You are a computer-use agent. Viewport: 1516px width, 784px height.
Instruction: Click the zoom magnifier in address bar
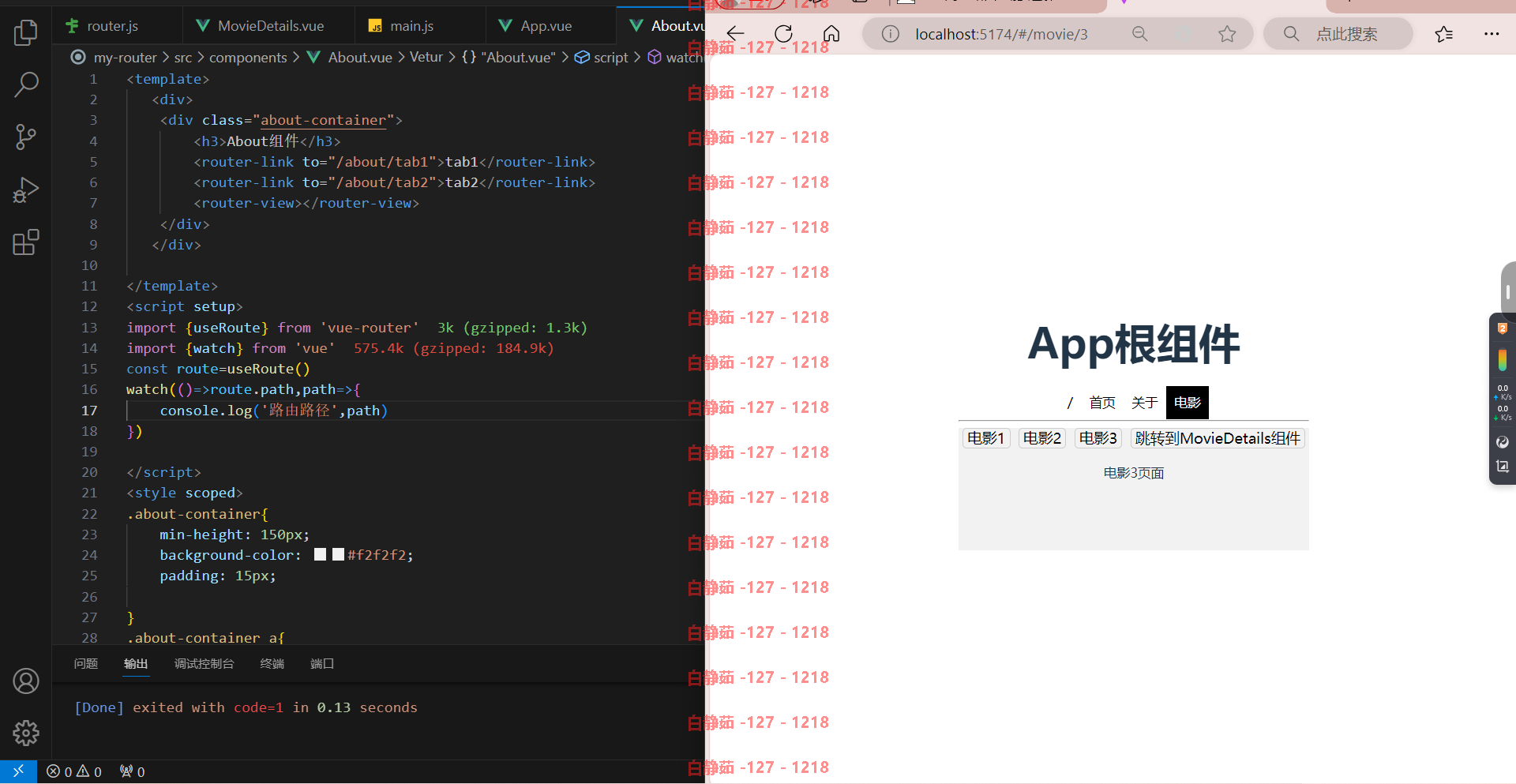[x=1139, y=34]
